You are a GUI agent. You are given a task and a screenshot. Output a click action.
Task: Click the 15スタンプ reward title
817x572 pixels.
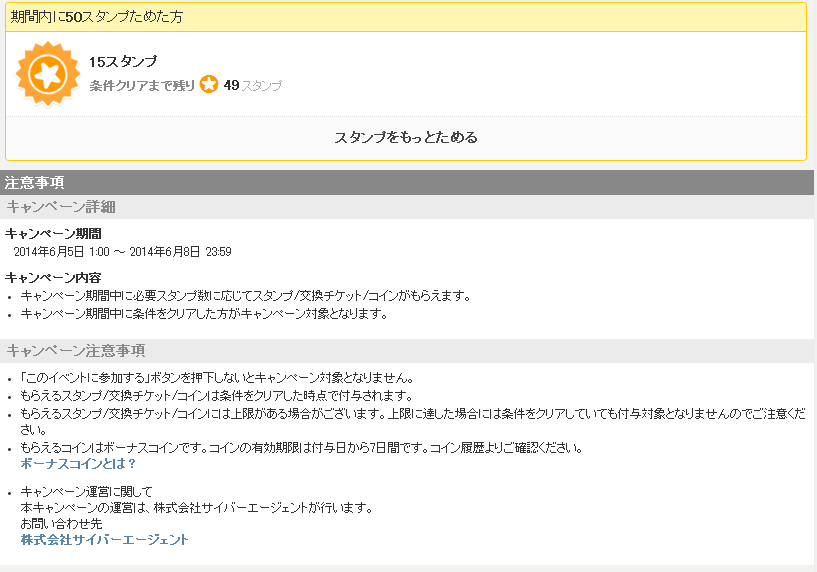[x=123, y=61]
